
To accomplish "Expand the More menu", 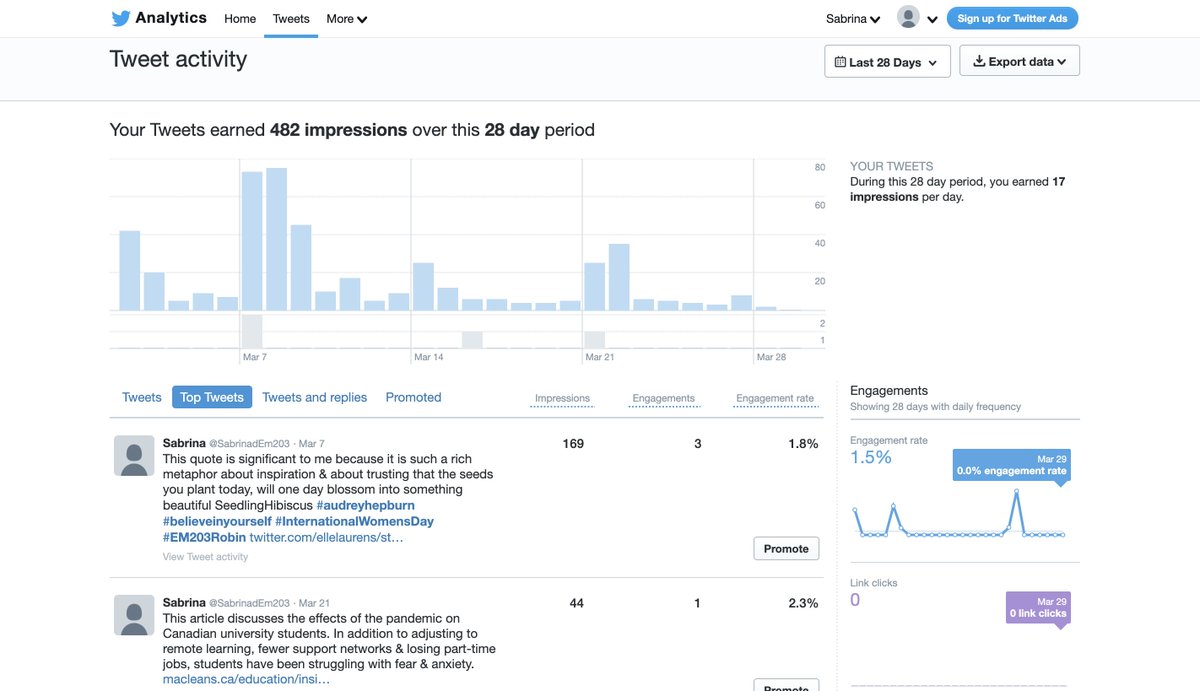I will point(346,19).
